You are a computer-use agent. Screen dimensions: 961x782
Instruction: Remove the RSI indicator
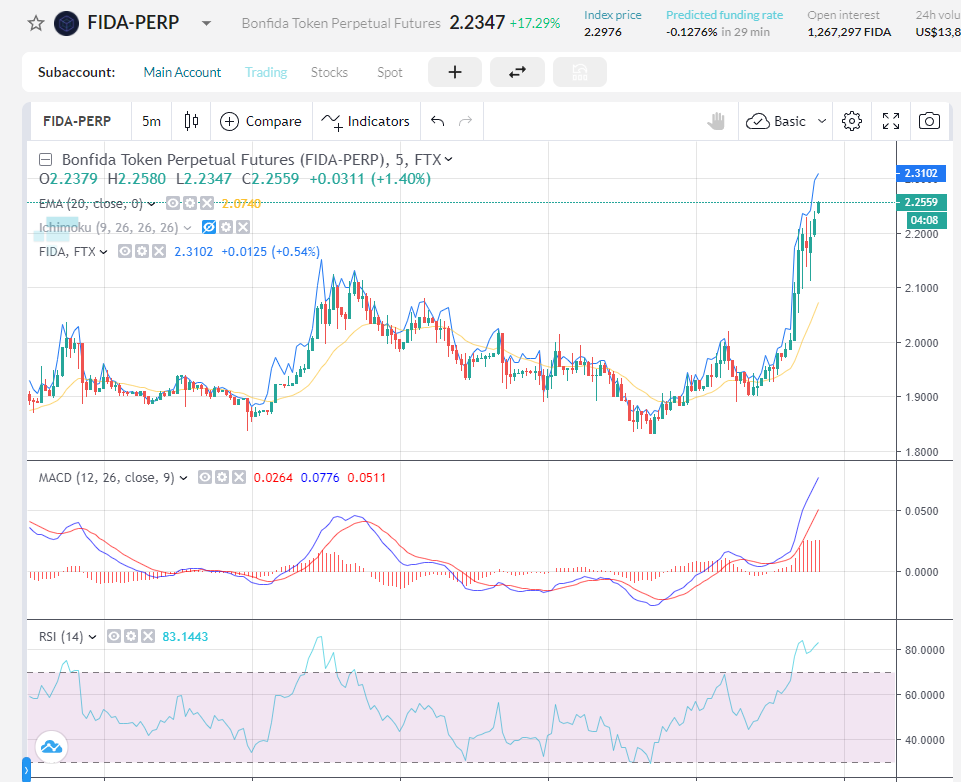click(x=148, y=636)
